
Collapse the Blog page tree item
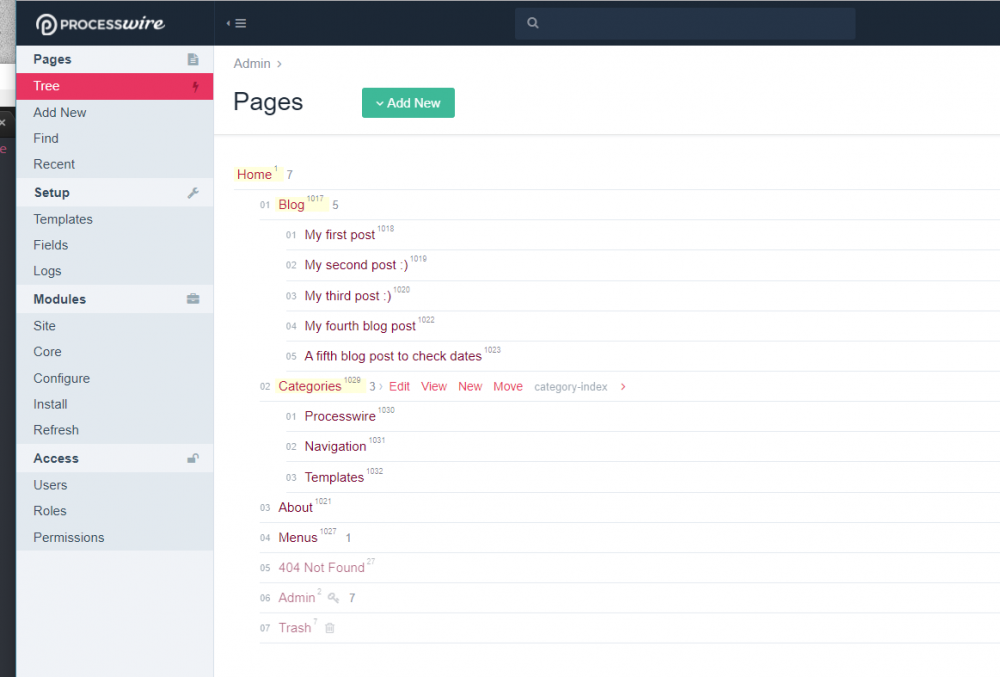291,205
